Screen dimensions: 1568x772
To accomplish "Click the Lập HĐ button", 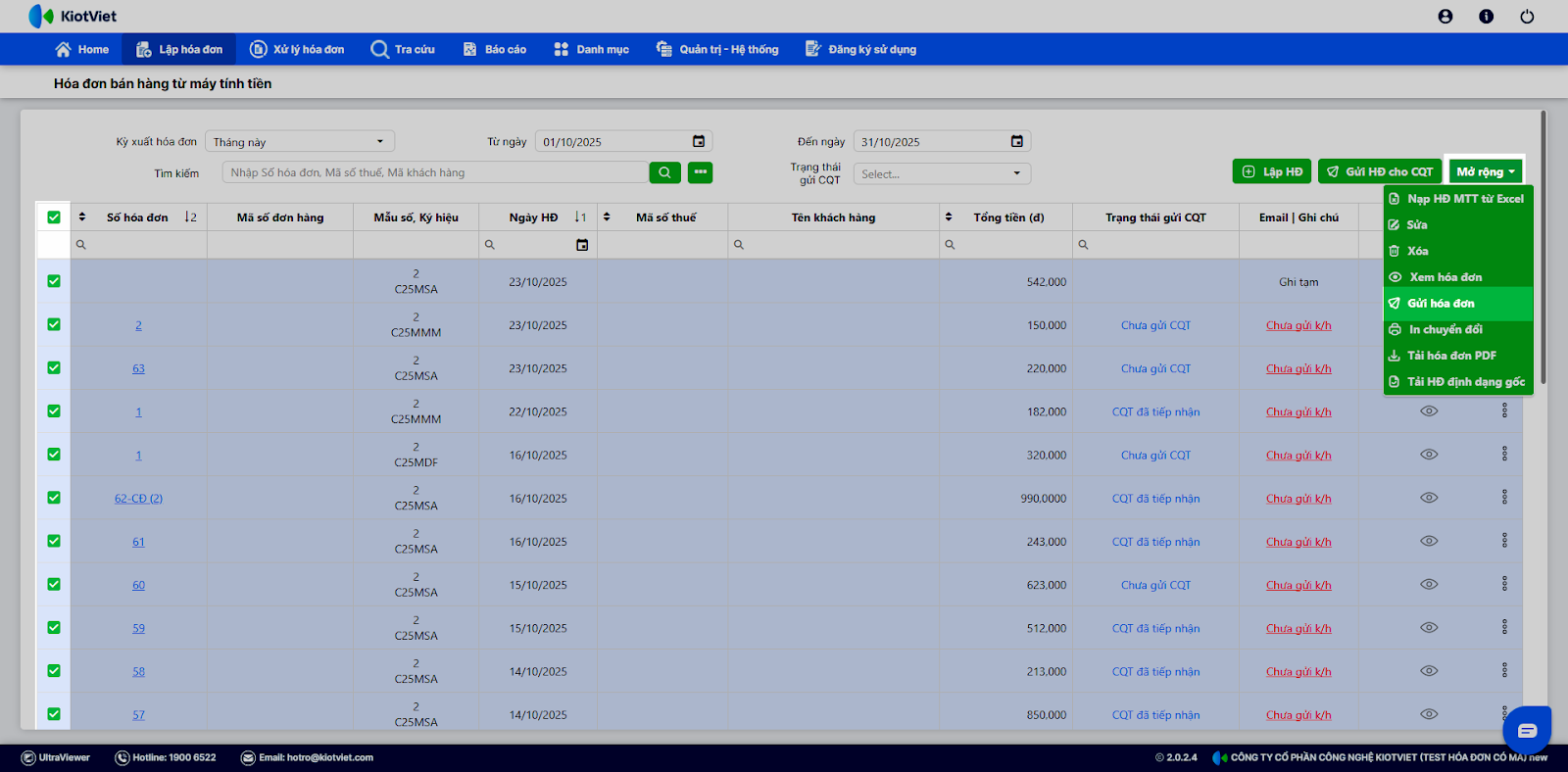I will pyautogui.click(x=1272, y=171).
